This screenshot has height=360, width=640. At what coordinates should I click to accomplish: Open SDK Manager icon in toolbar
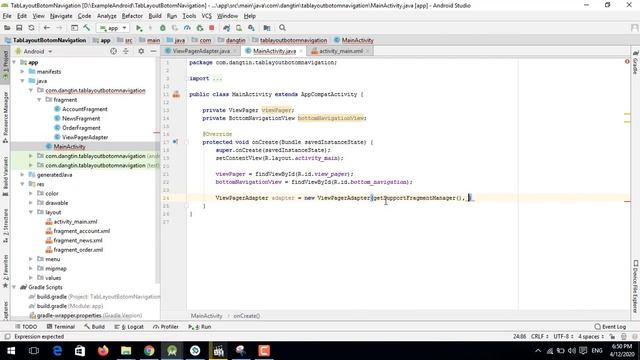click(251, 28)
